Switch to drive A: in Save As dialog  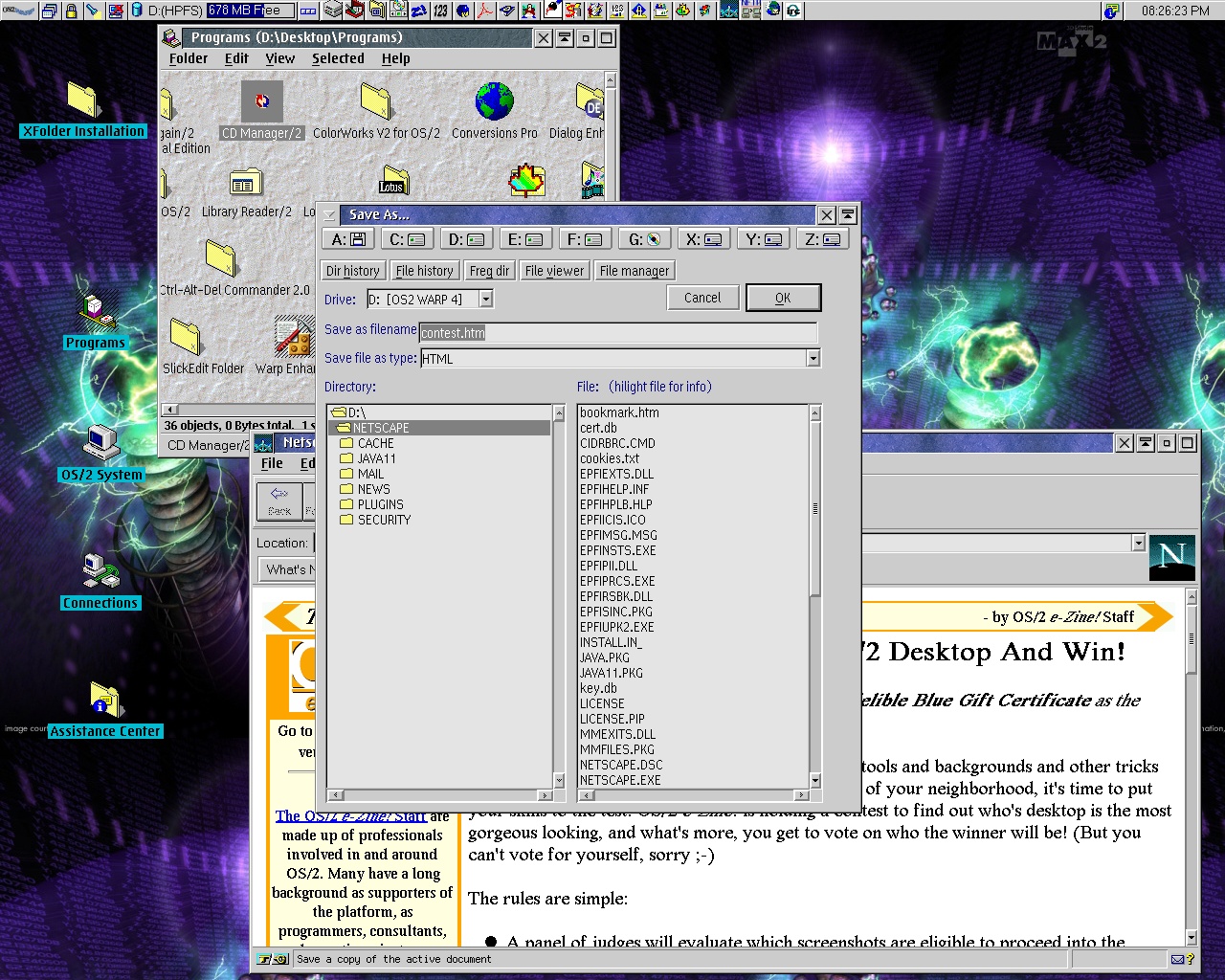coord(348,239)
